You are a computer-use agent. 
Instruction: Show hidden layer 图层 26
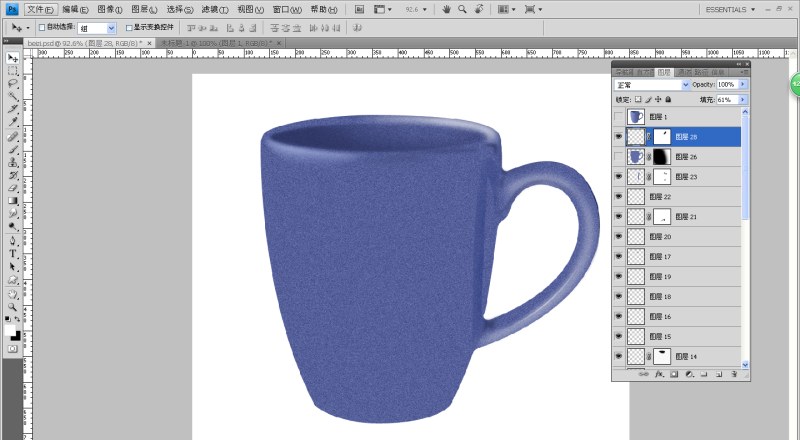point(619,157)
